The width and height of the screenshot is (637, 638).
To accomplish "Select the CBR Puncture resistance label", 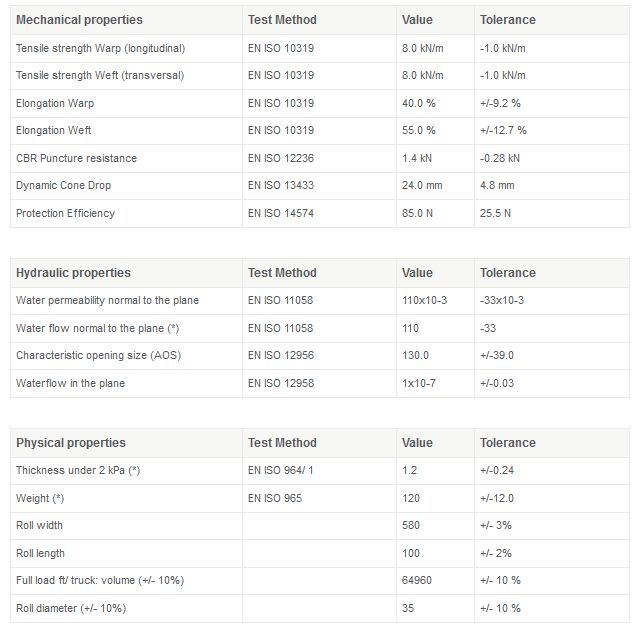I will click(76, 158).
